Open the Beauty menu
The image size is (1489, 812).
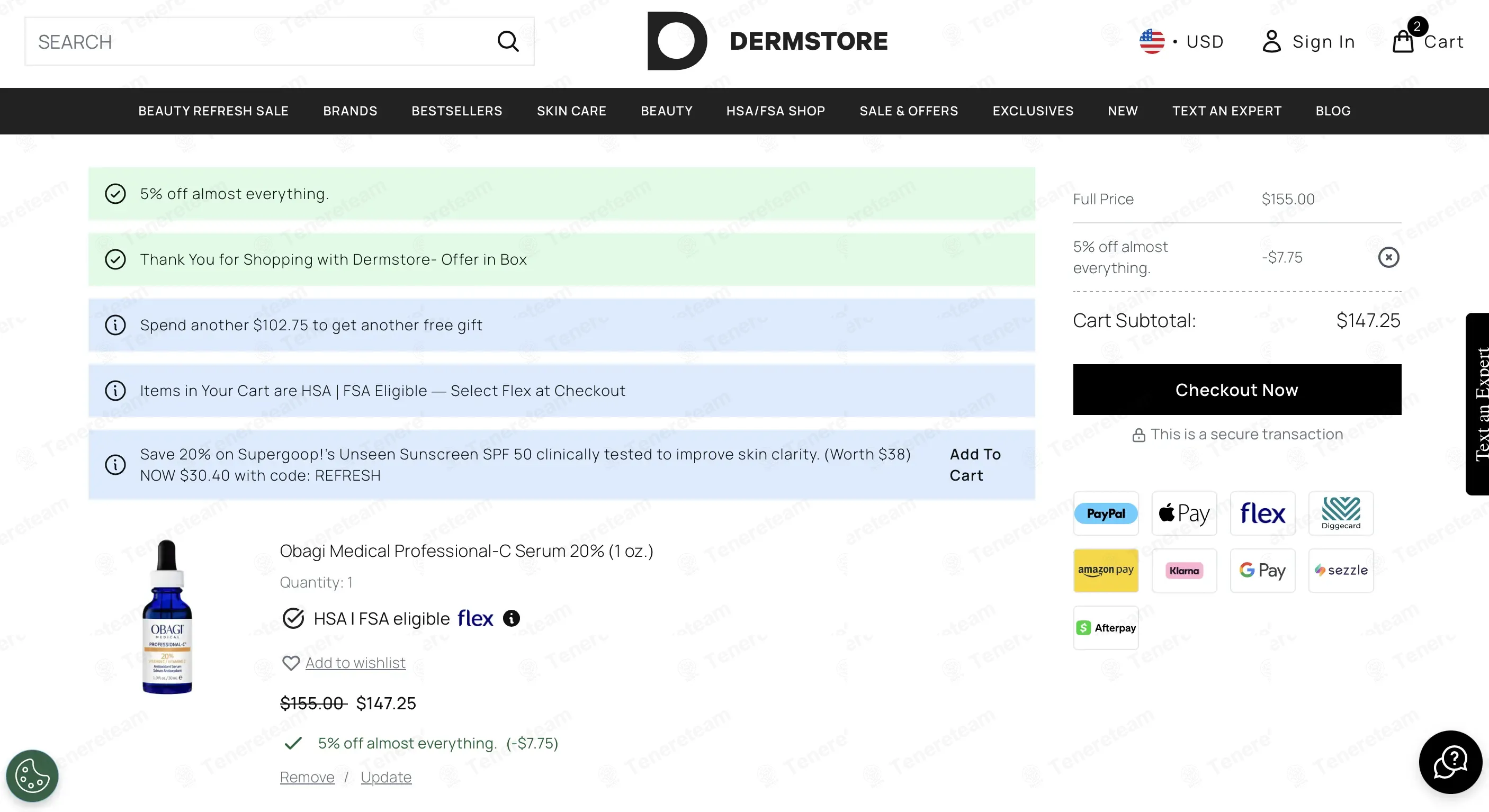(x=667, y=111)
